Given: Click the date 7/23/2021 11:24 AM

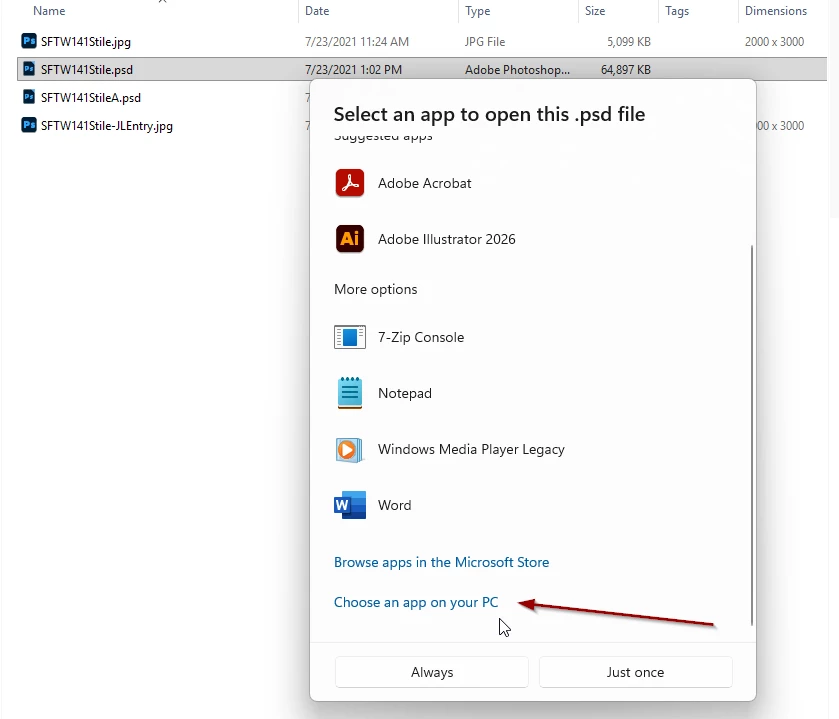Looking at the screenshot, I should click(357, 42).
